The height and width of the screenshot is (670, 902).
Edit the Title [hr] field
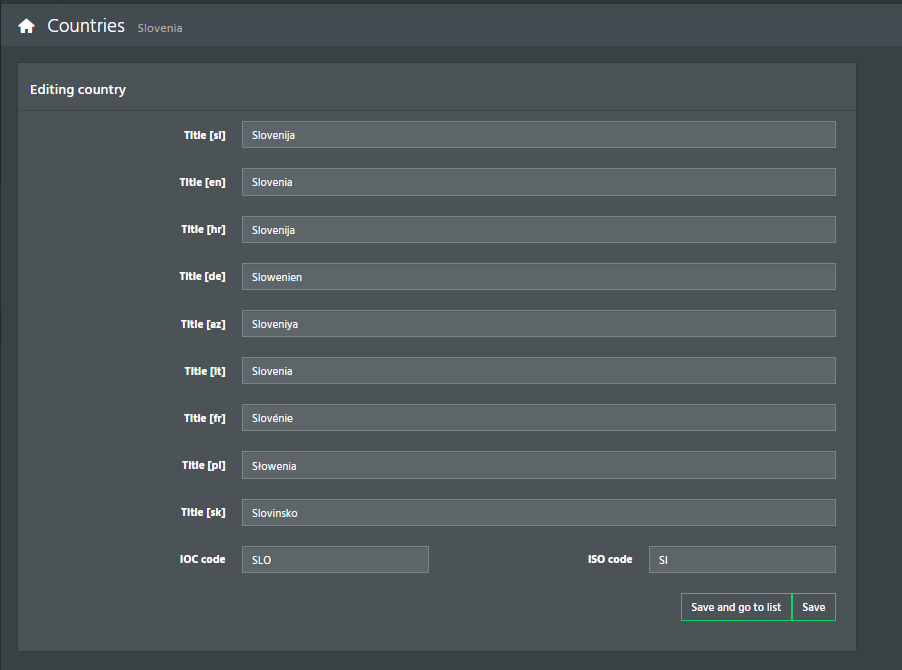click(x=538, y=229)
